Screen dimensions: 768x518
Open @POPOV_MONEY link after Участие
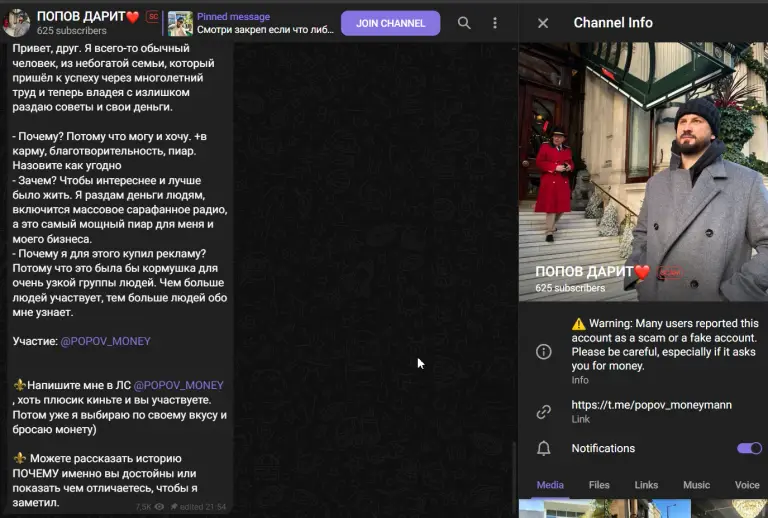105,341
